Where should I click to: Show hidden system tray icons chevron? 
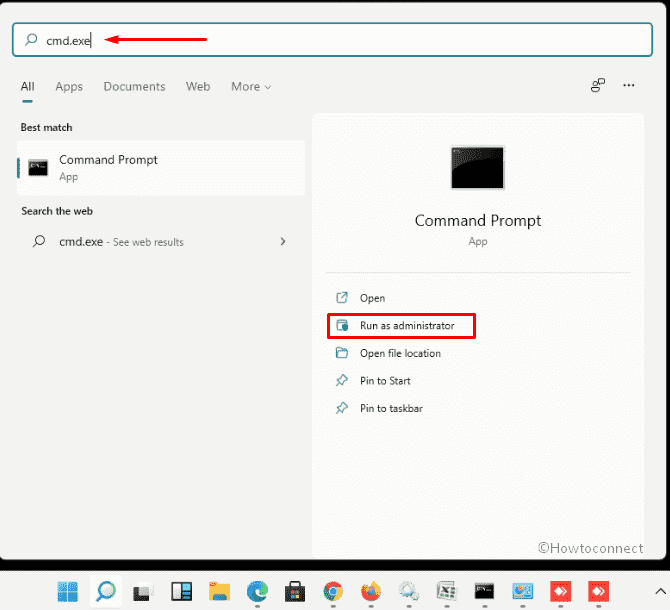[x=660, y=592]
